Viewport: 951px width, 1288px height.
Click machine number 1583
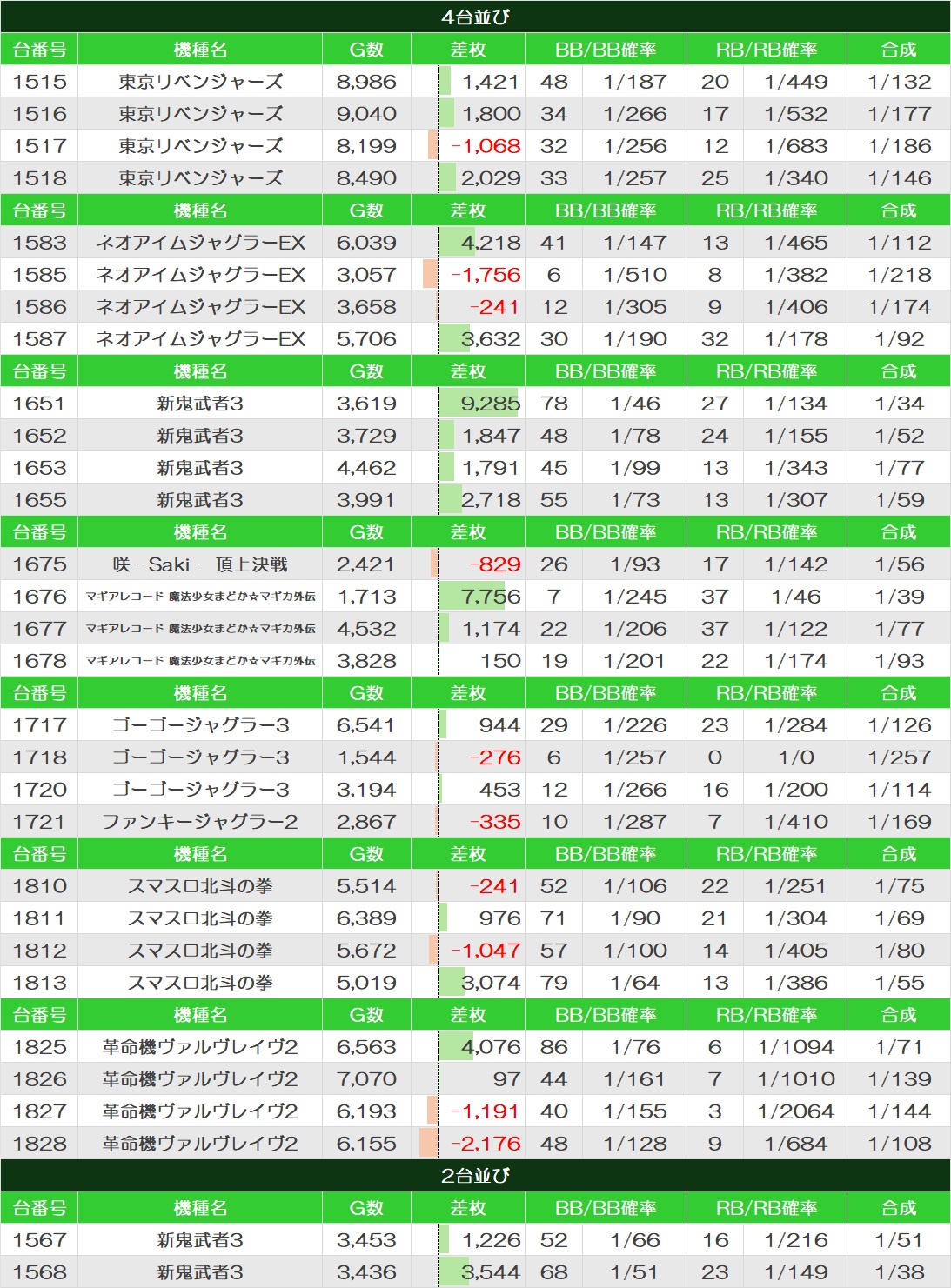(39, 243)
